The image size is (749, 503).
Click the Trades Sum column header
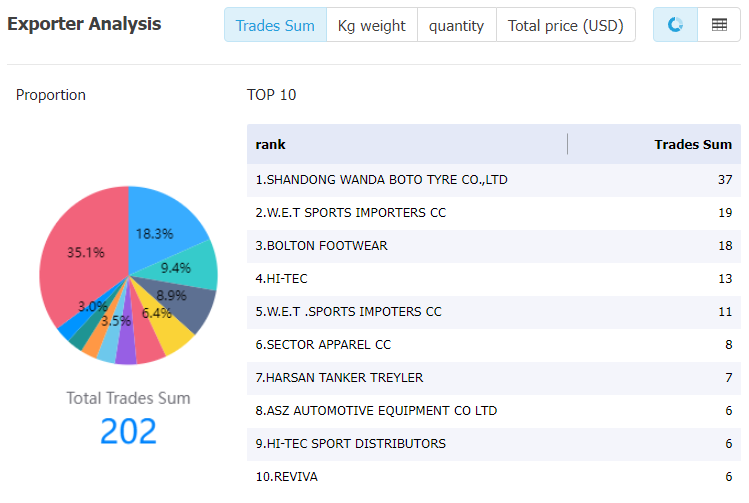pyautogui.click(x=693, y=144)
